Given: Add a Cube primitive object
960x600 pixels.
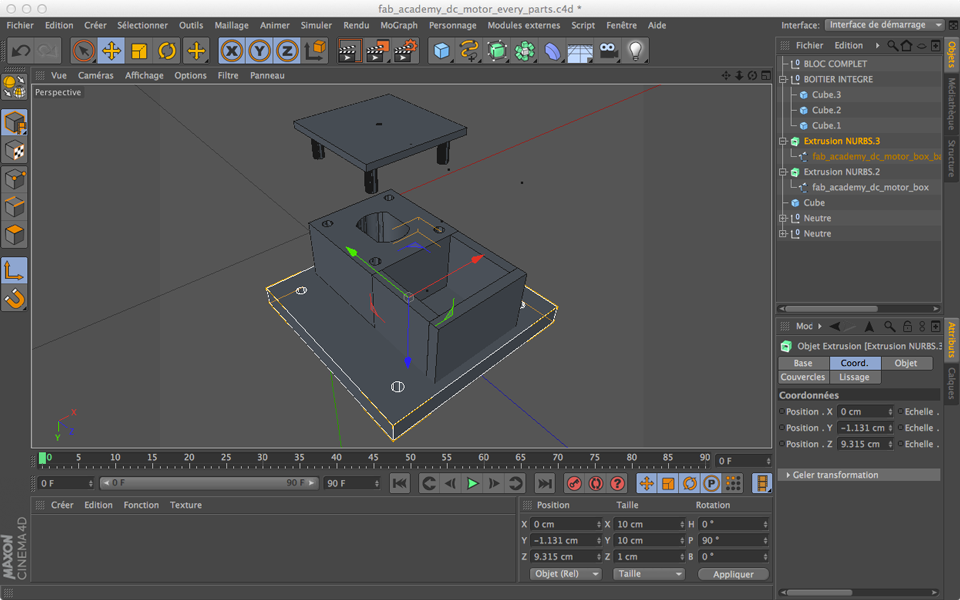Looking at the screenshot, I should click(x=442, y=50).
